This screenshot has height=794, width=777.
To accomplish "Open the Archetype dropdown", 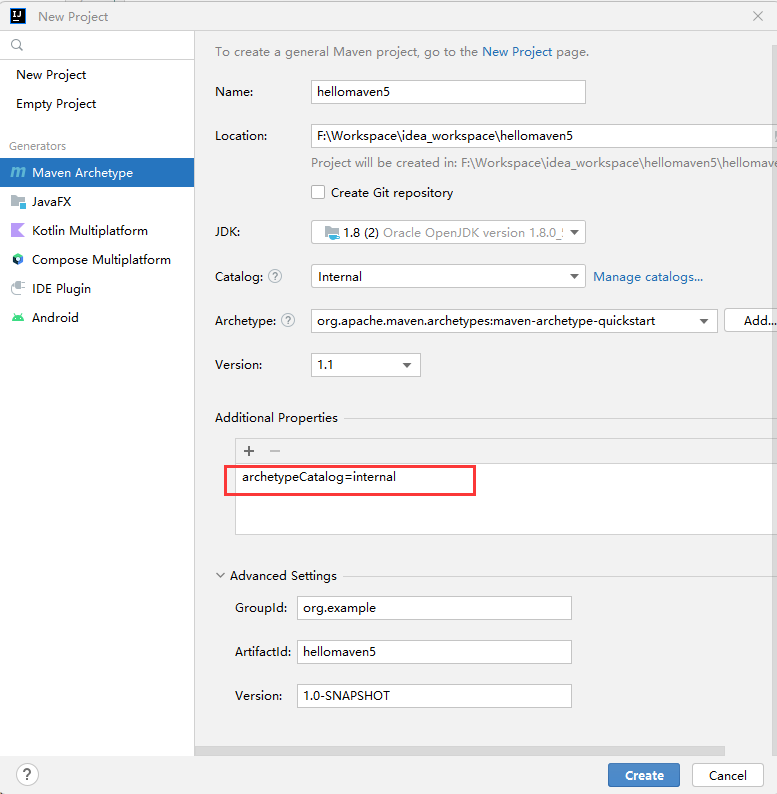I will 514,321.
